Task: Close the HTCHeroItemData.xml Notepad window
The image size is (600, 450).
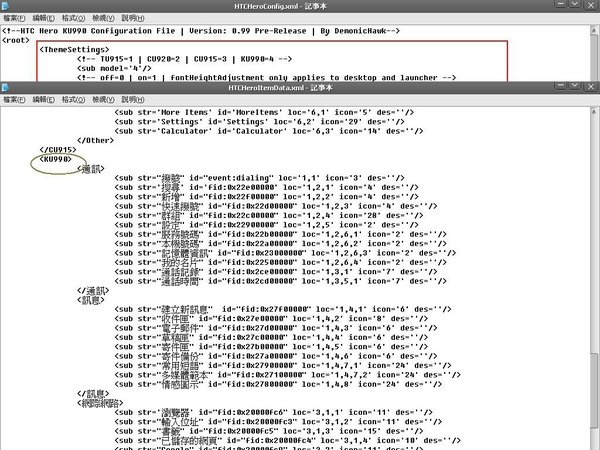Action: tap(590, 86)
